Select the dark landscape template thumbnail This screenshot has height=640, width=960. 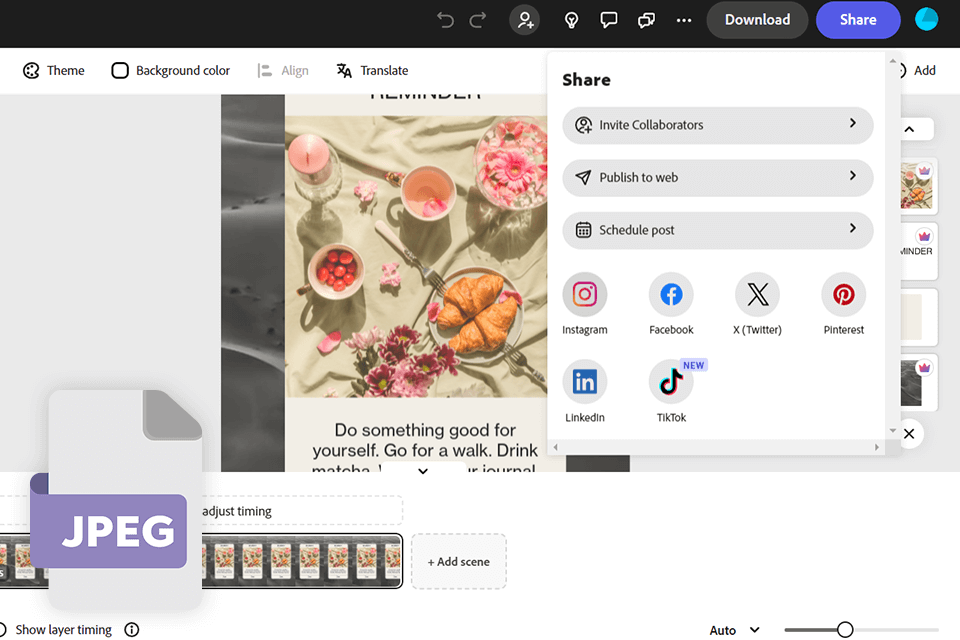pyautogui.click(x=917, y=382)
